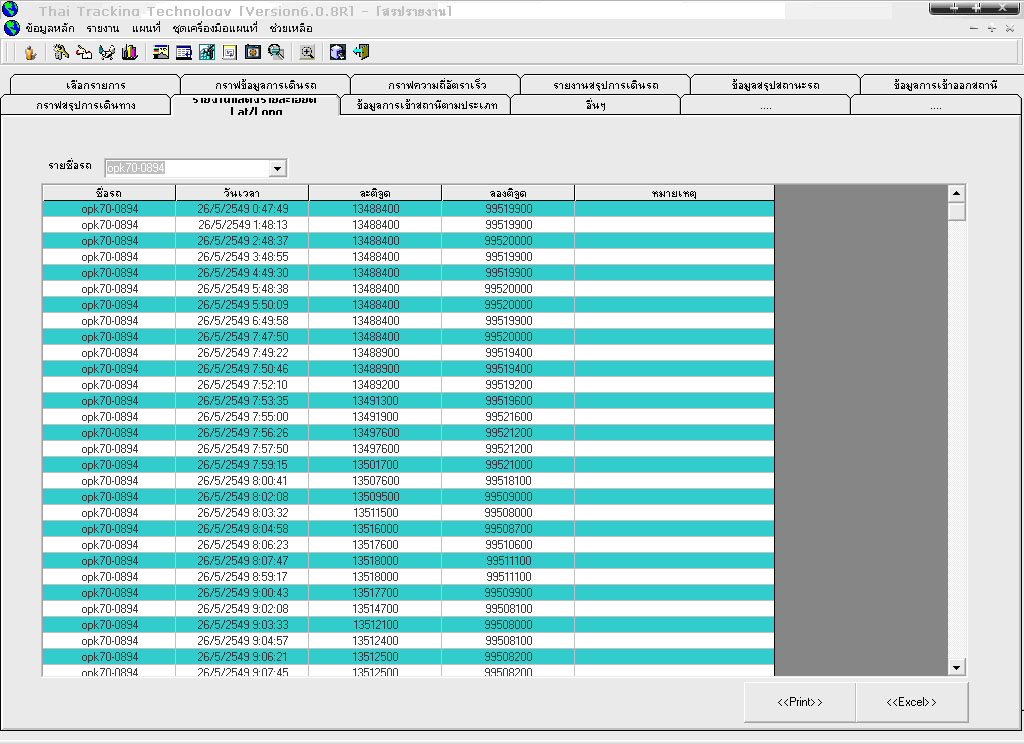Select the 26/5/2549 0:47:49 date cell

[x=242, y=209]
